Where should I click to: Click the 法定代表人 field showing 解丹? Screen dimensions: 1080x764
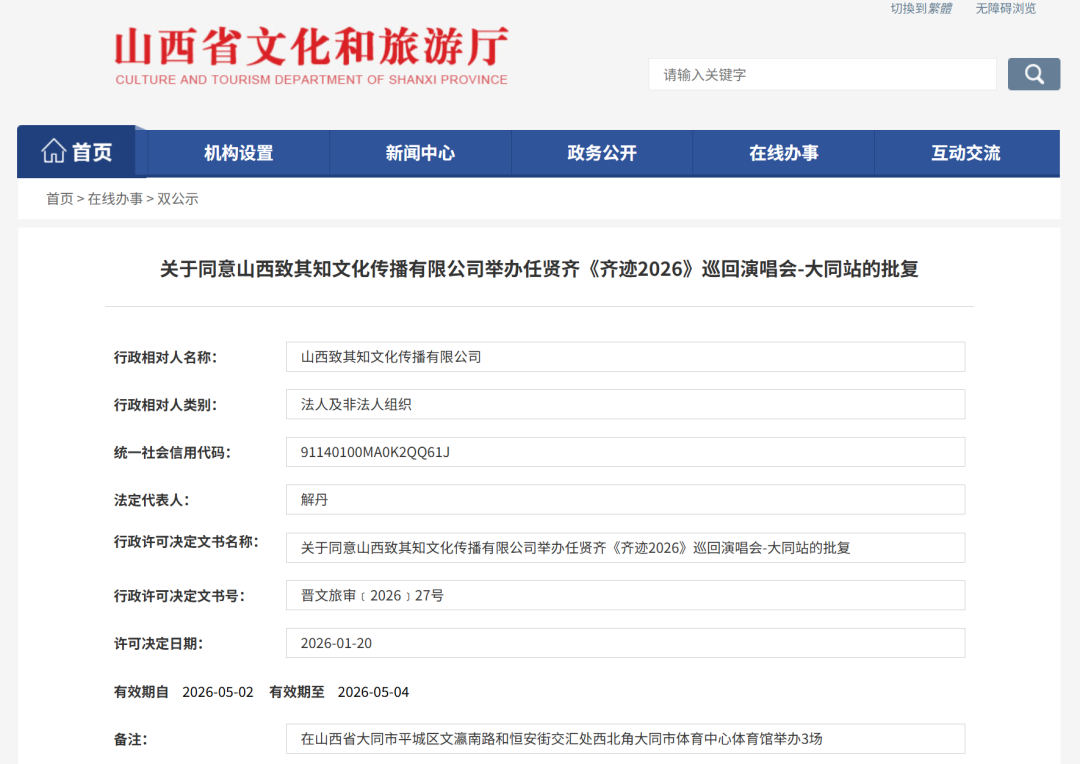click(626, 499)
